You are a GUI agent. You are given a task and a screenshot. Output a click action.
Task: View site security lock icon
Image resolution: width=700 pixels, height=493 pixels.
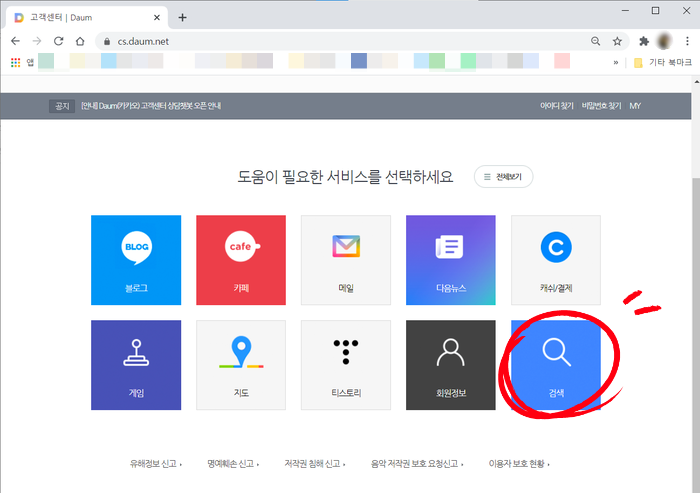[x=107, y=42]
